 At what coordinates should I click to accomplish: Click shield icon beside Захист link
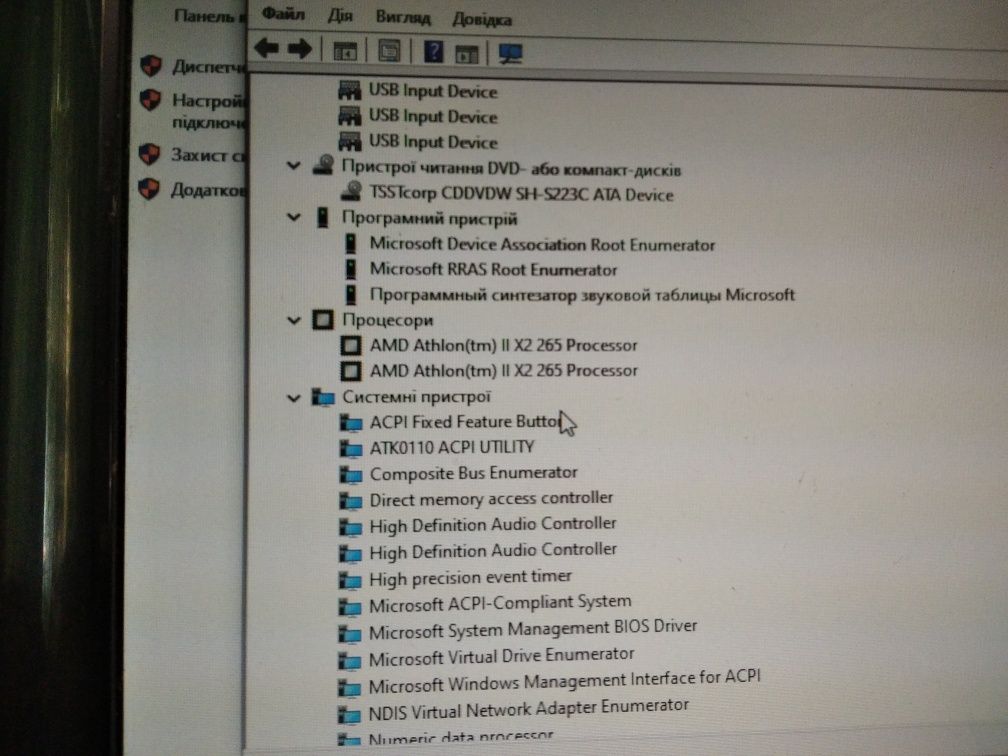[x=149, y=154]
